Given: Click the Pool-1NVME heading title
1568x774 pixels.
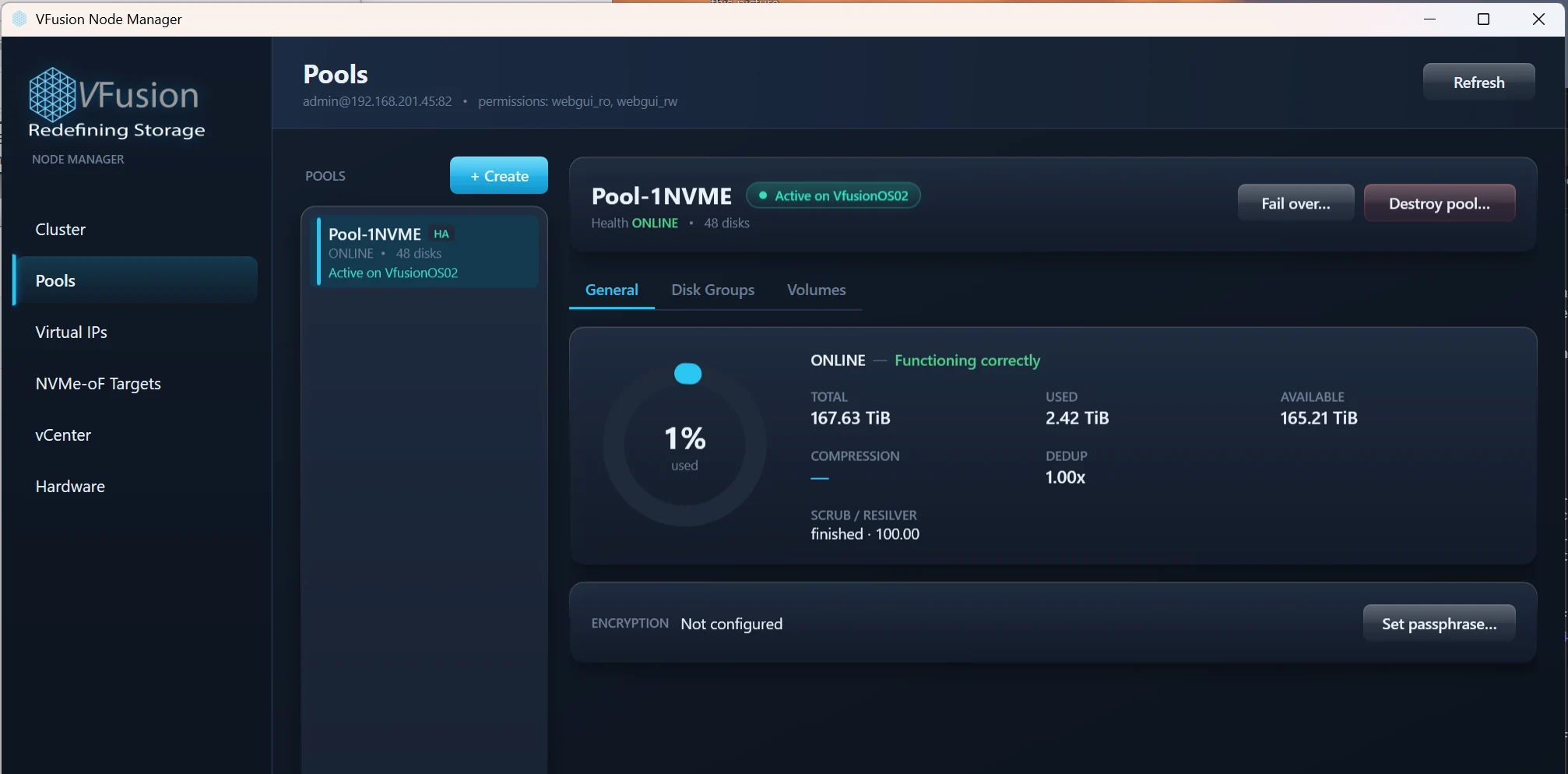Looking at the screenshot, I should (662, 196).
